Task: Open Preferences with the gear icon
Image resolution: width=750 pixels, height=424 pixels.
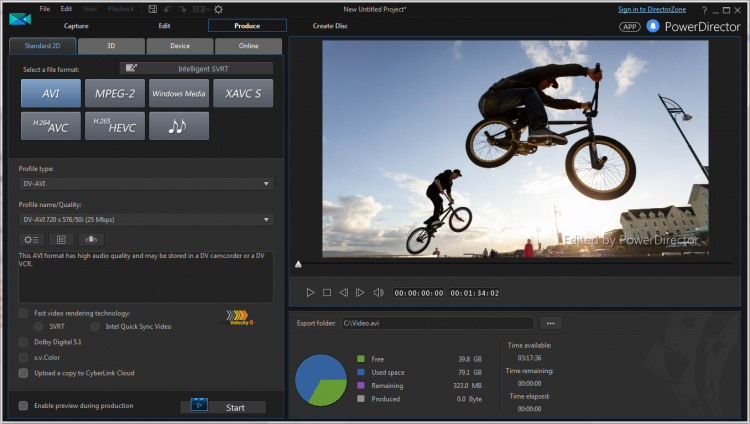Action: pyautogui.click(x=219, y=9)
